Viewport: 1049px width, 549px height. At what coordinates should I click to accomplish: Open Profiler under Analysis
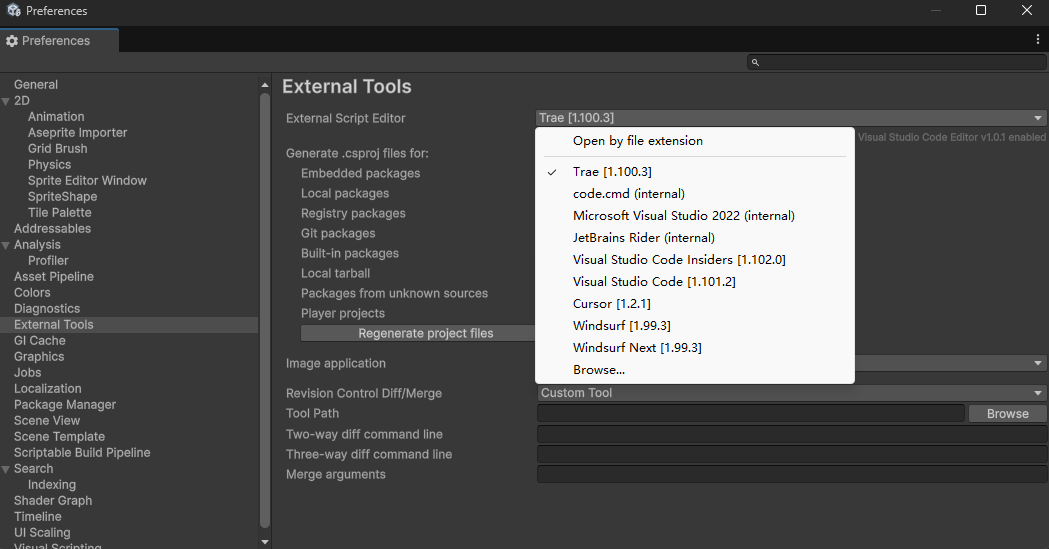pyautogui.click(x=48, y=261)
